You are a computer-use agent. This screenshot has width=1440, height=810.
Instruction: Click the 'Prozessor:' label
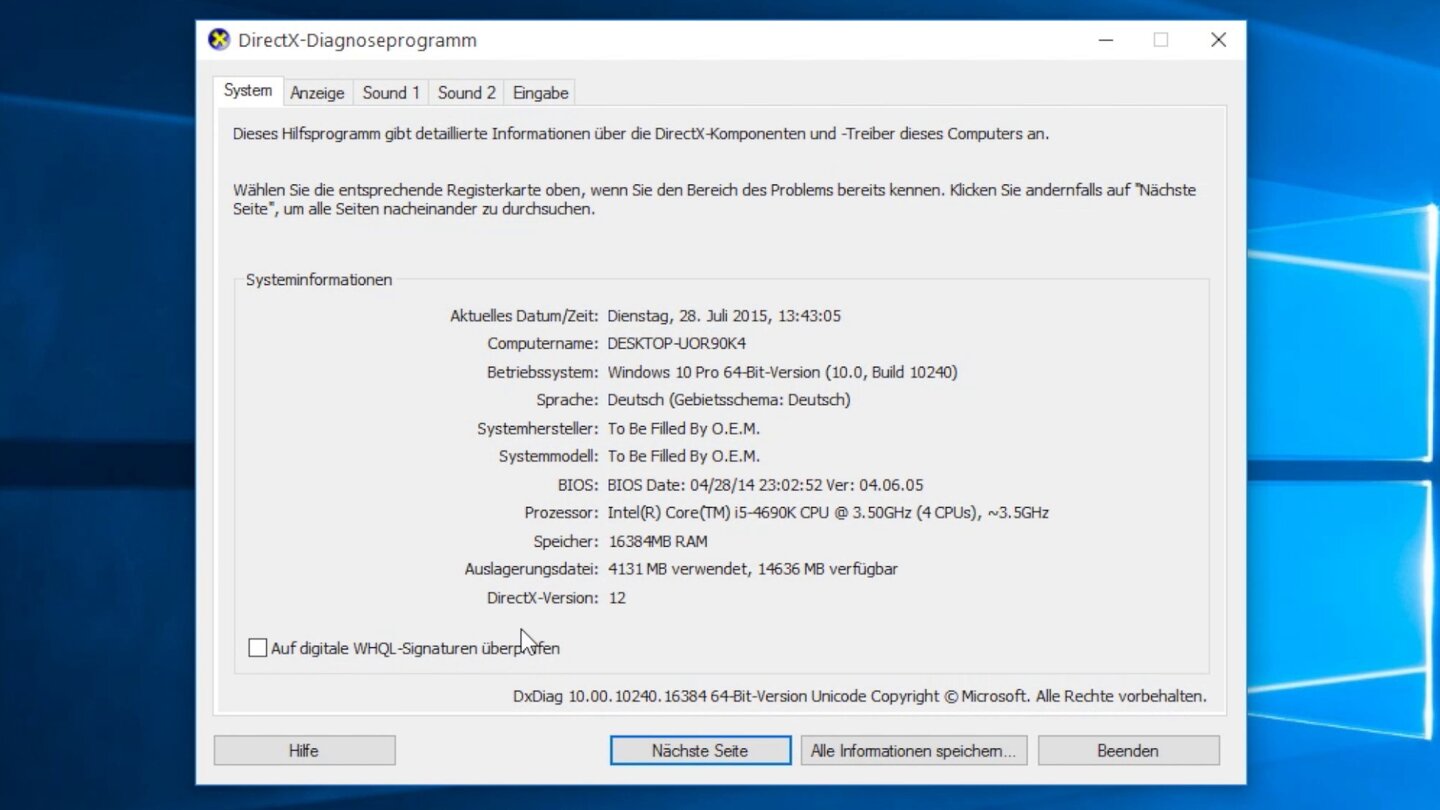[x=562, y=513]
